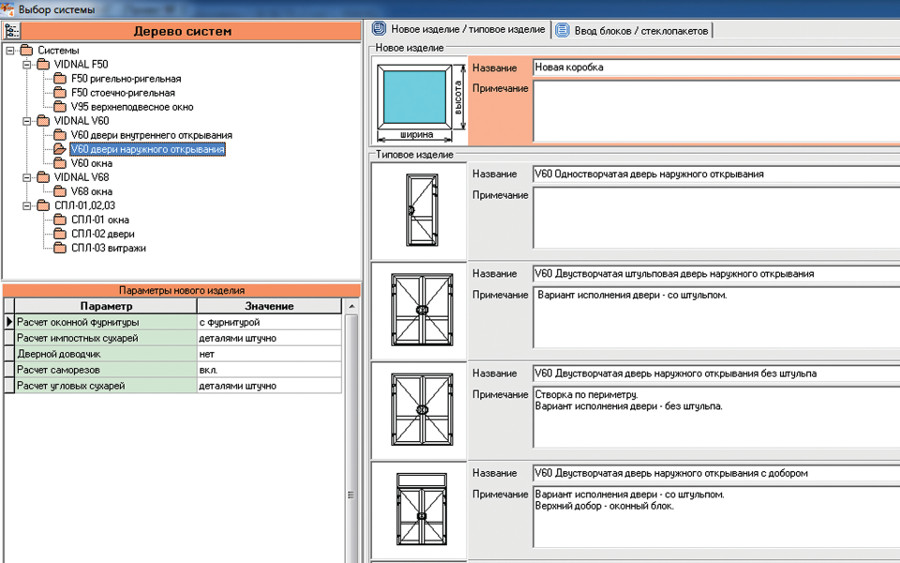
Task: Click Примечание field of V60 Одностворчатая дверь
Action: (x=716, y=218)
